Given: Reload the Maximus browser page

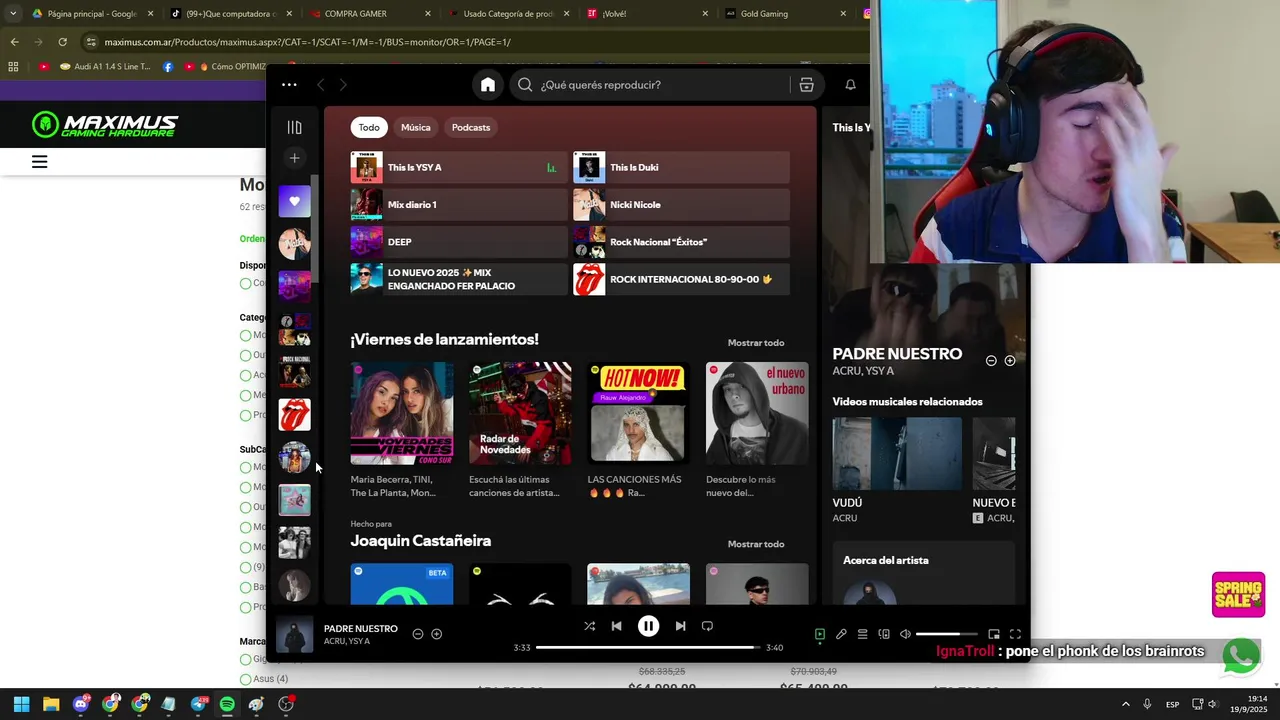Looking at the screenshot, I should [62, 42].
